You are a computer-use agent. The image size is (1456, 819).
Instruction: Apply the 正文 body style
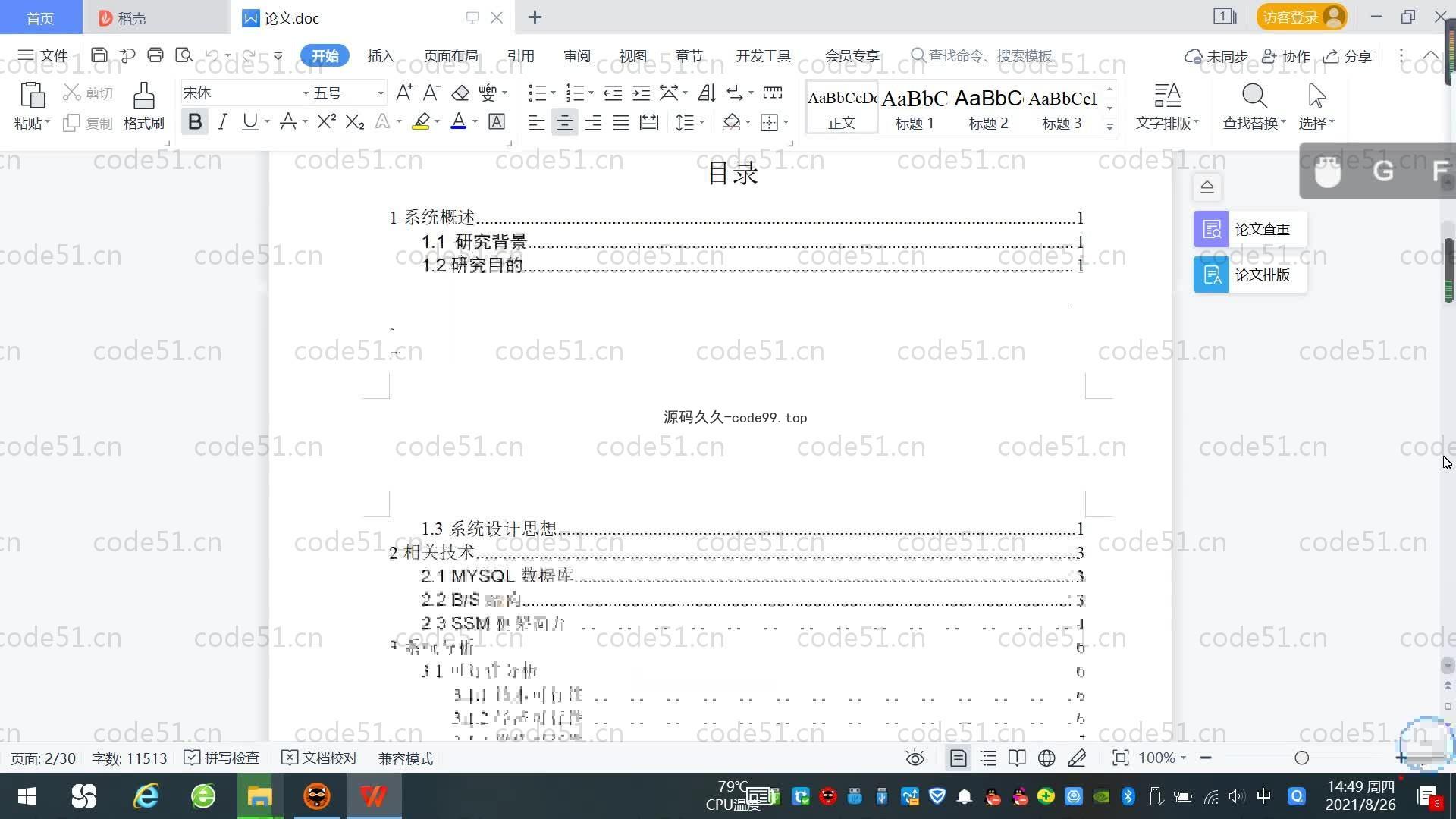tap(842, 108)
